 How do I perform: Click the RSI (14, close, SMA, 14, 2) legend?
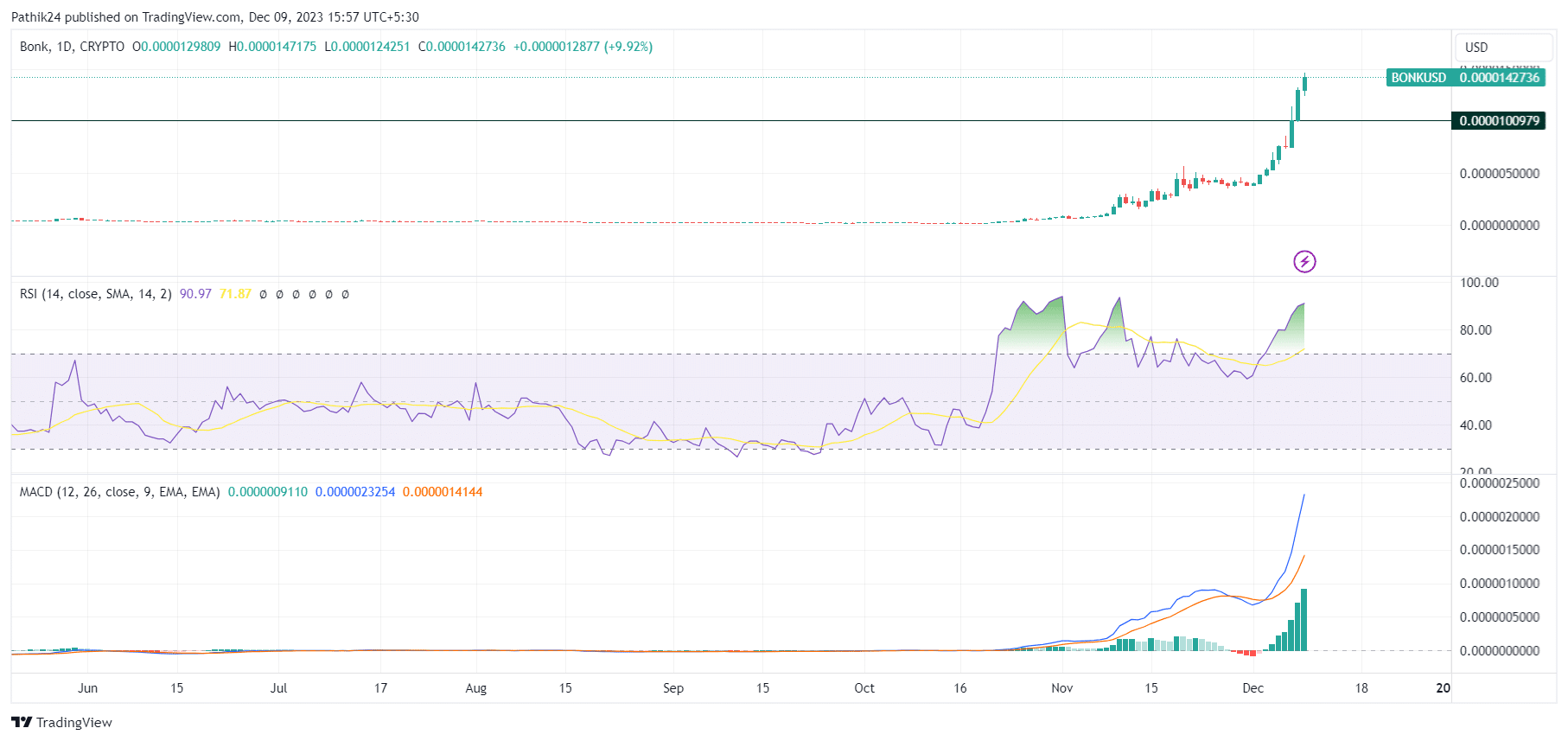[x=95, y=294]
